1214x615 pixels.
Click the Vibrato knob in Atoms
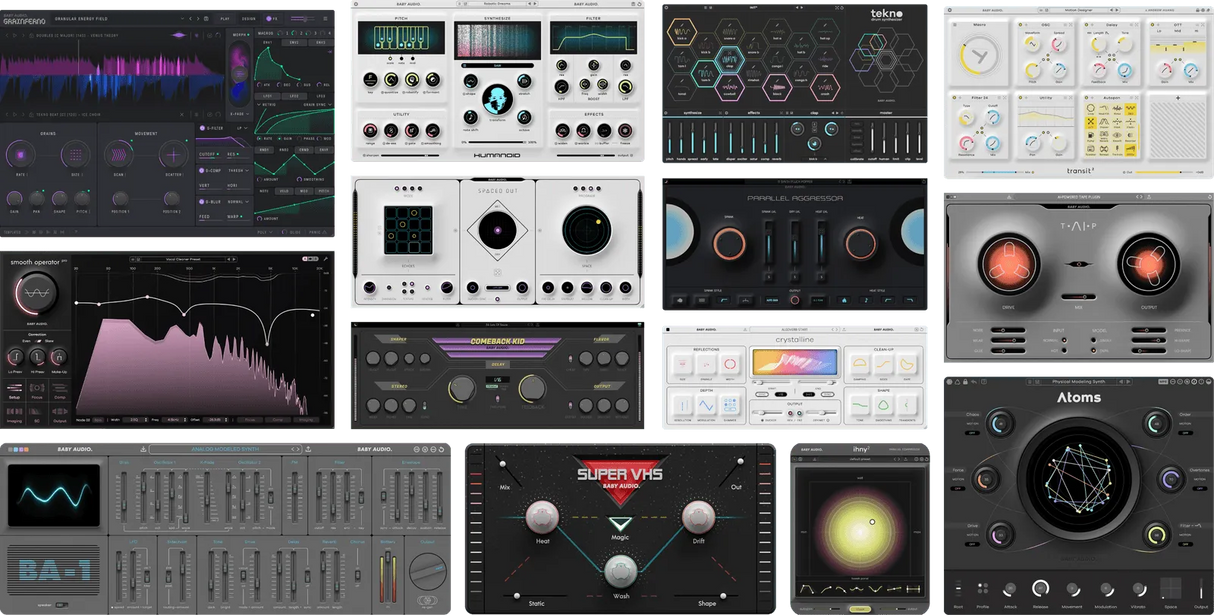pyautogui.click(x=1139, y=589)
